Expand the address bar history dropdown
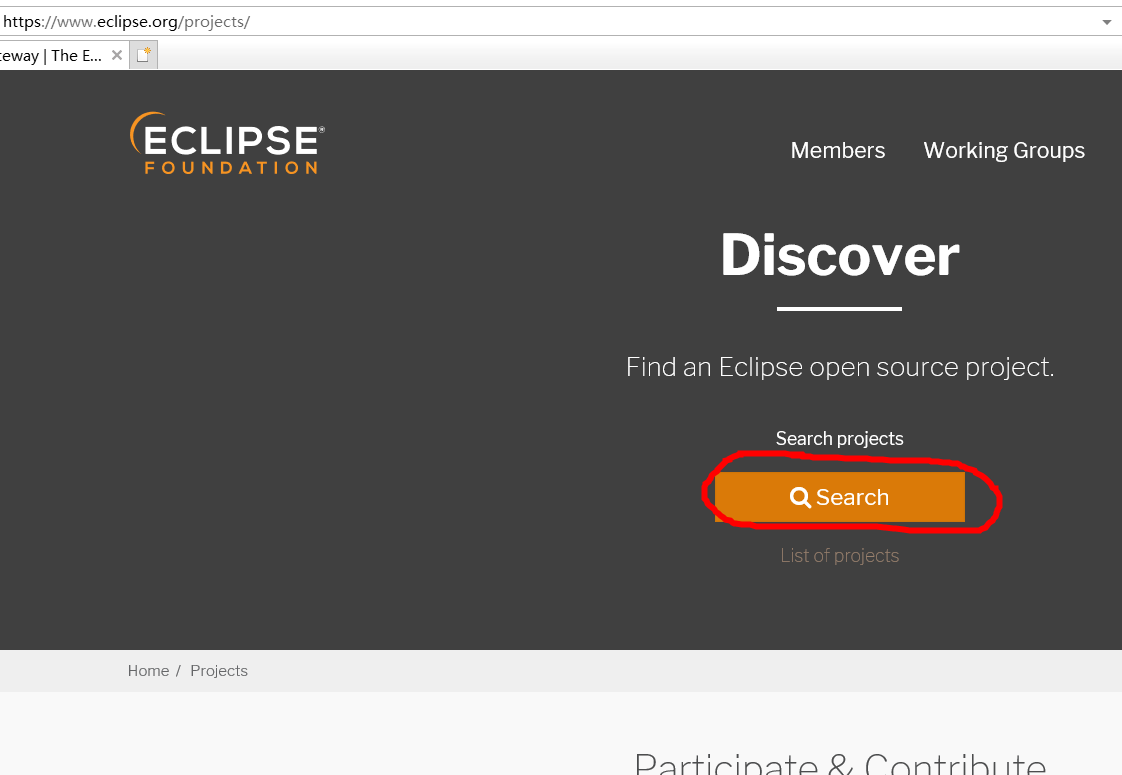This screenshot has width=1122, height=775. (x=1106, y=22)
